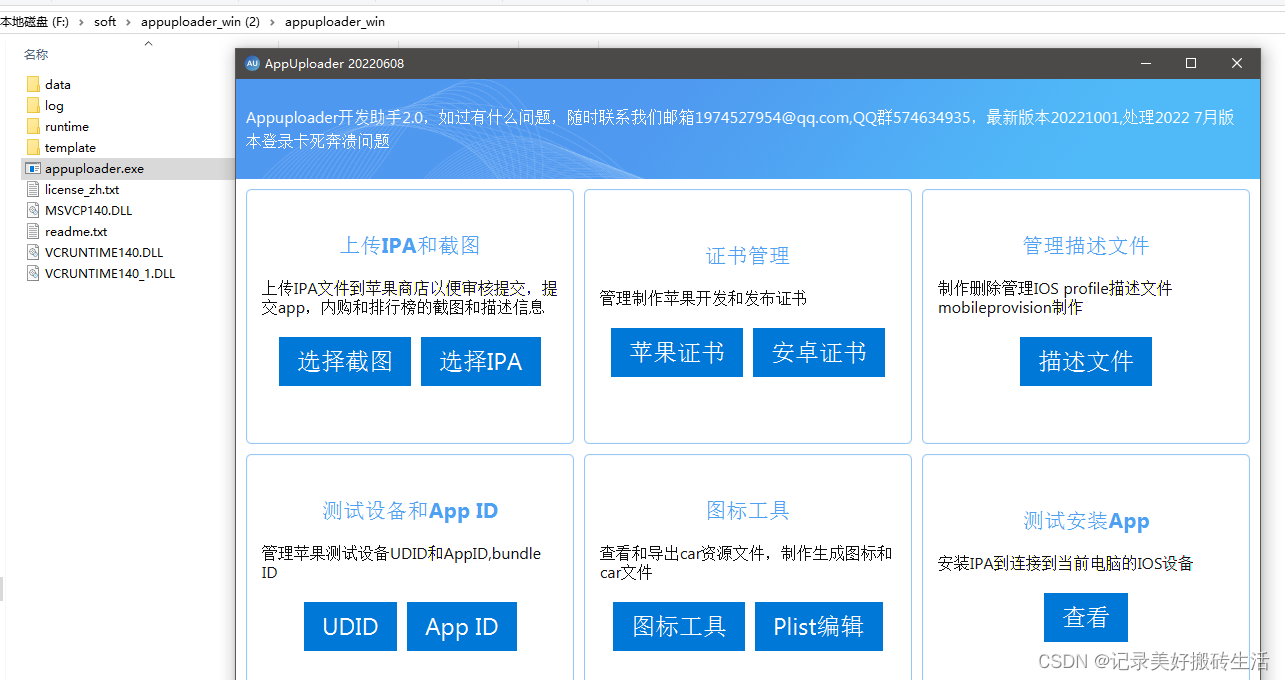Go to 本地磁盘 (F:) in the address bar

click(35, 22)
